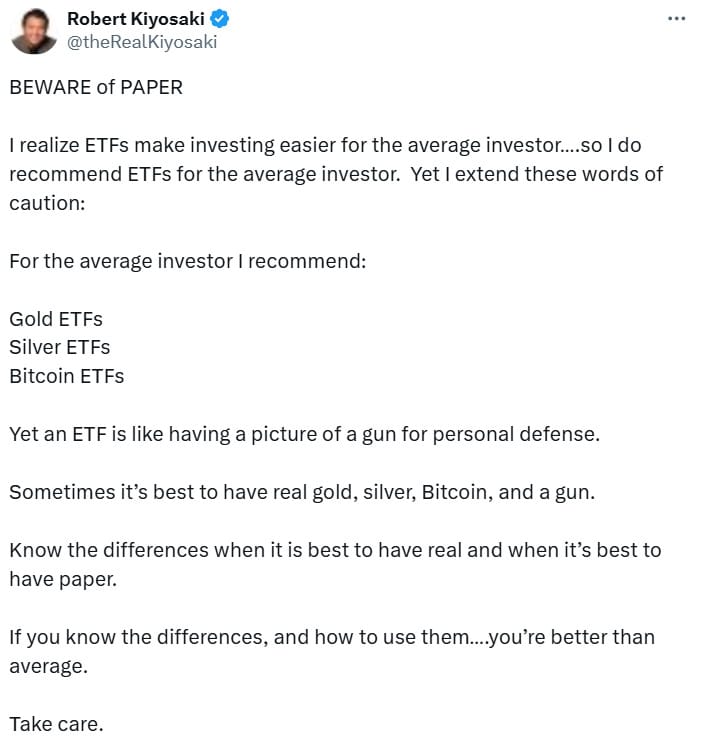This screenshot has height=742, width=707.
Task: Select the "Bitcoin ETFs" line
Action: click(x=67, y=376)
